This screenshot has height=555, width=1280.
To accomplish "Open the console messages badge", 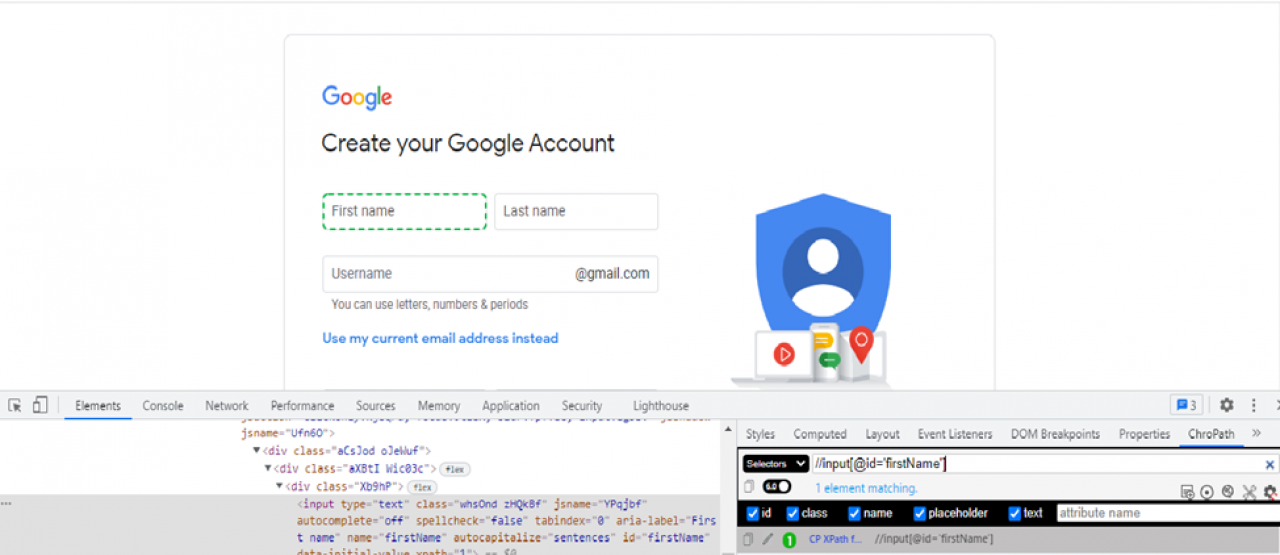I will (x=1187, y=405).
